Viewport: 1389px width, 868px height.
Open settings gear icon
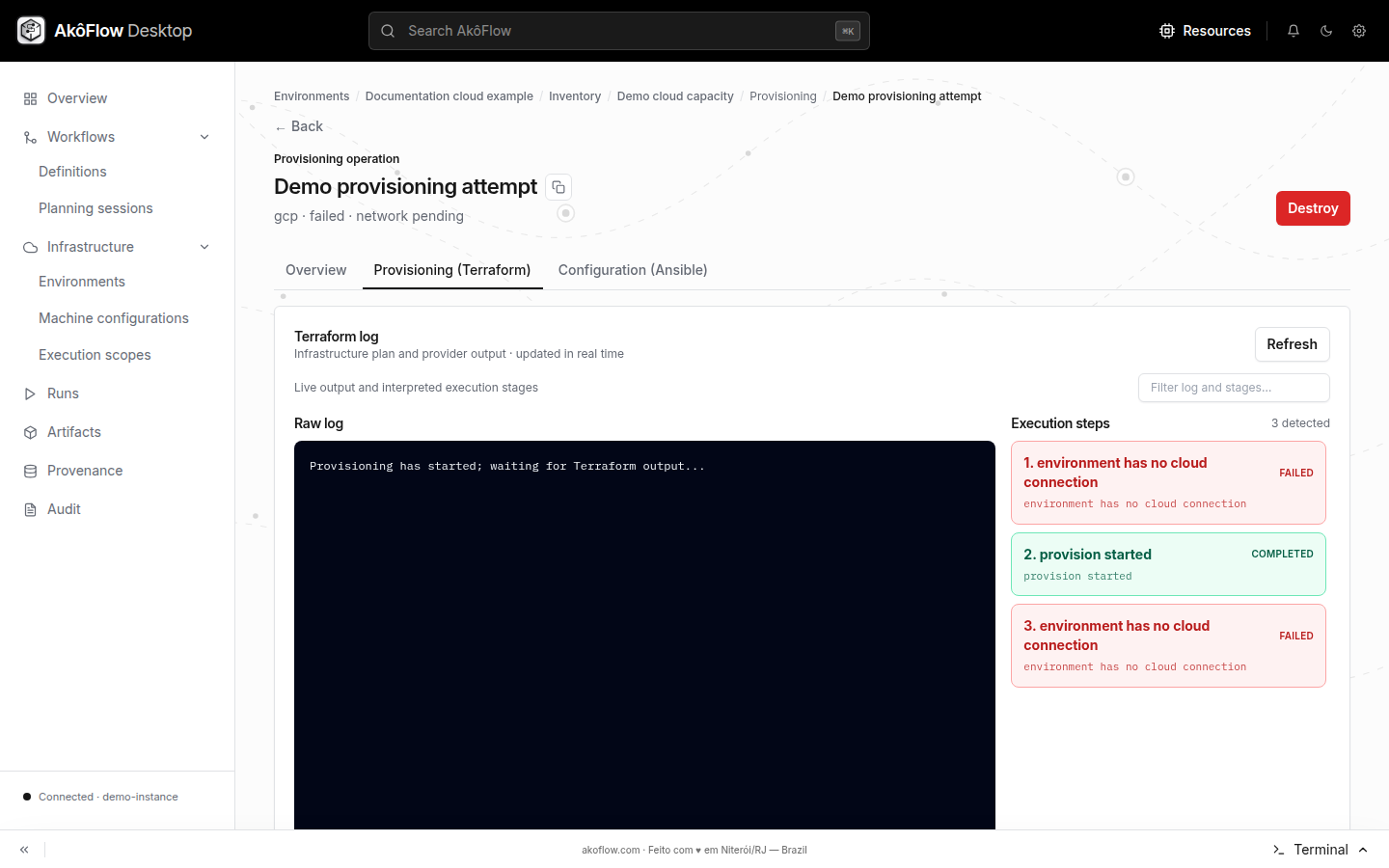click(x=1359, y=31)
